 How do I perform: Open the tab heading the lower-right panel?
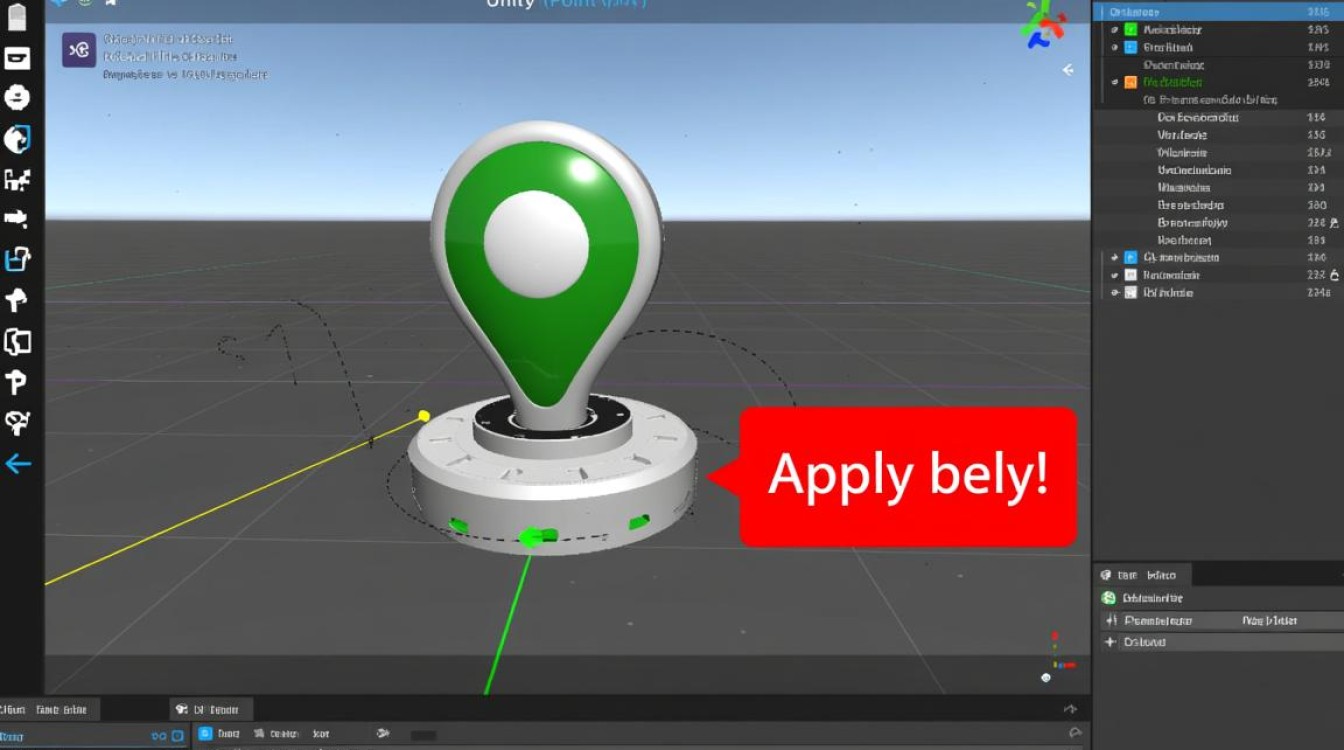pyautogui.click(x=1143, y=575)
